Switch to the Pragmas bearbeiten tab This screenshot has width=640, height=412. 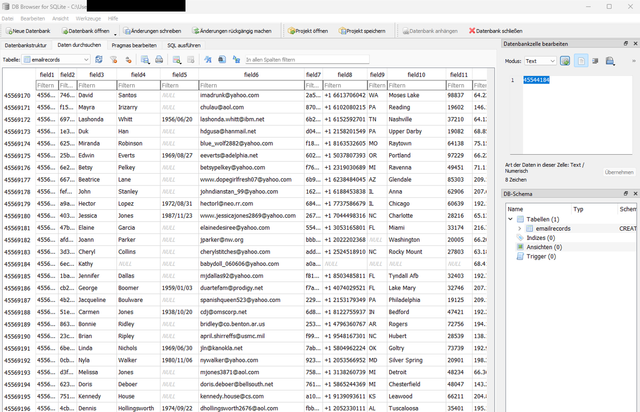[134, 45]
